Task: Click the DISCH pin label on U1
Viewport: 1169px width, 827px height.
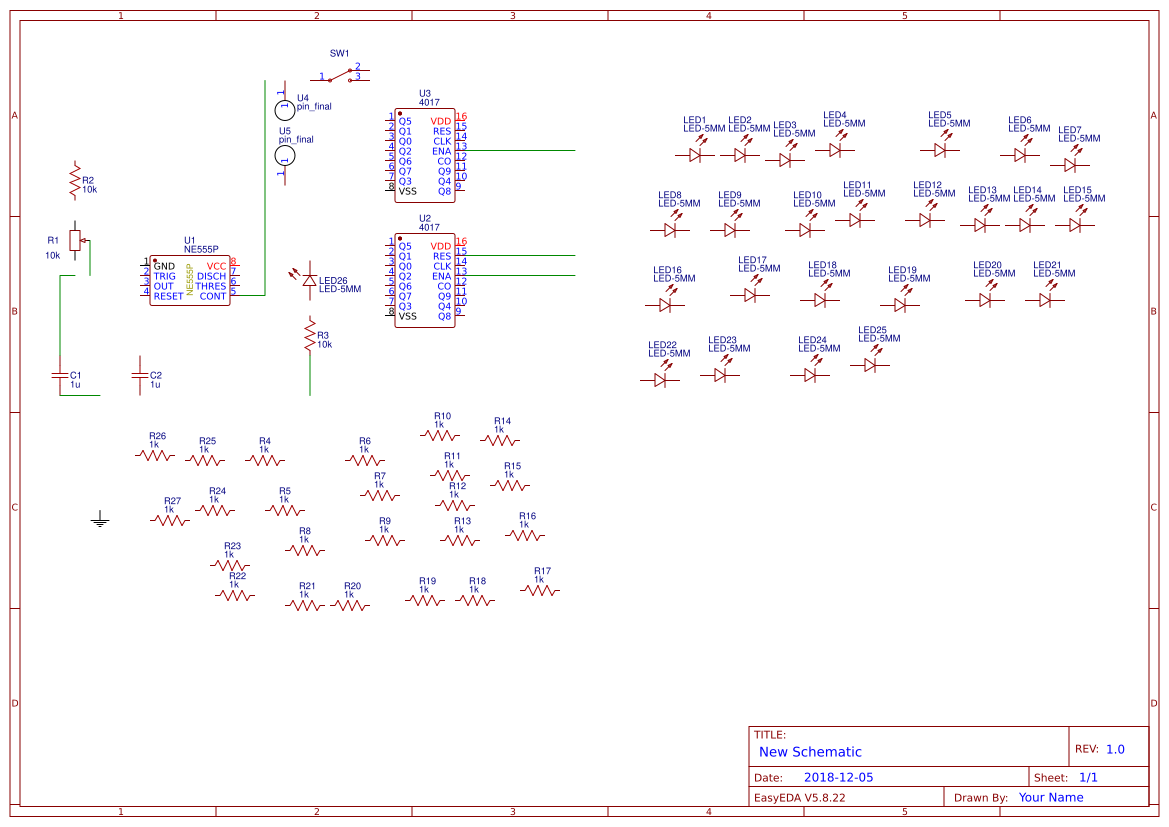Action: [211, 276]
